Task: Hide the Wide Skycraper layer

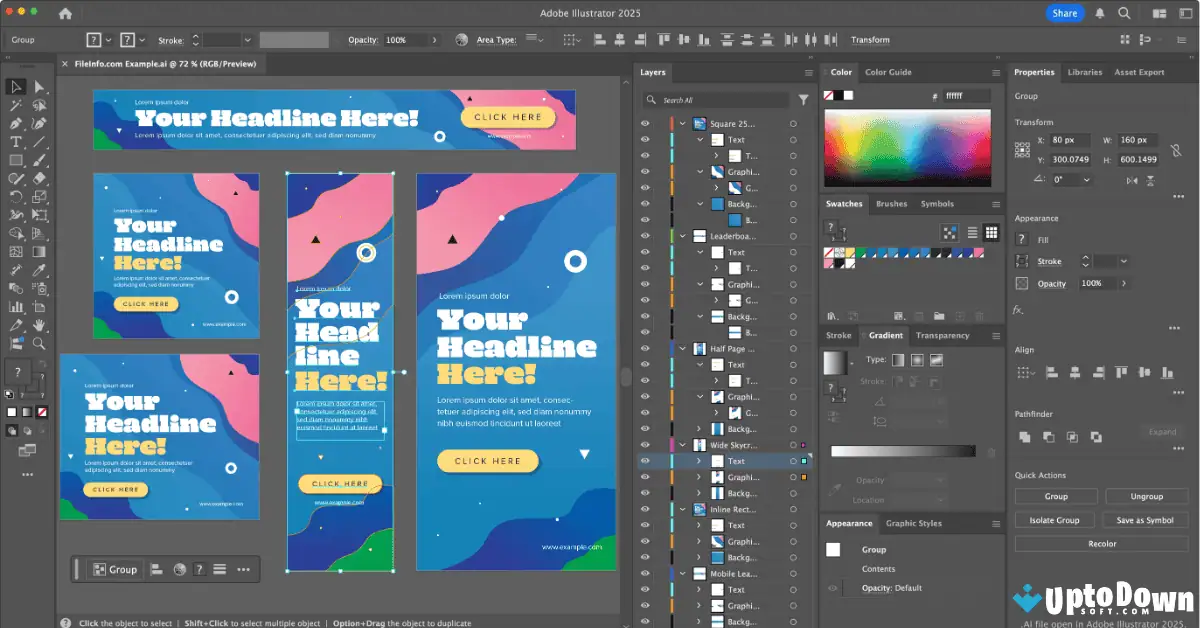Action: 644,444
